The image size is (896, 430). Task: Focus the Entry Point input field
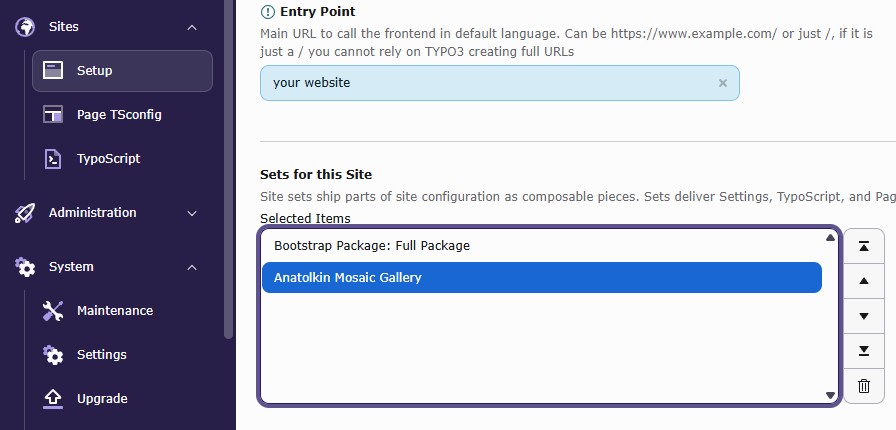[499, 83]
